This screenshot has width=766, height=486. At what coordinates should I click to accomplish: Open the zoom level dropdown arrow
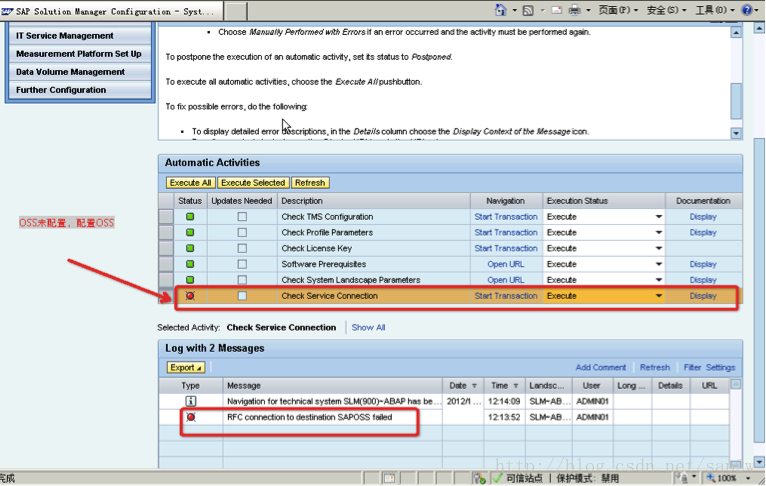748,478
